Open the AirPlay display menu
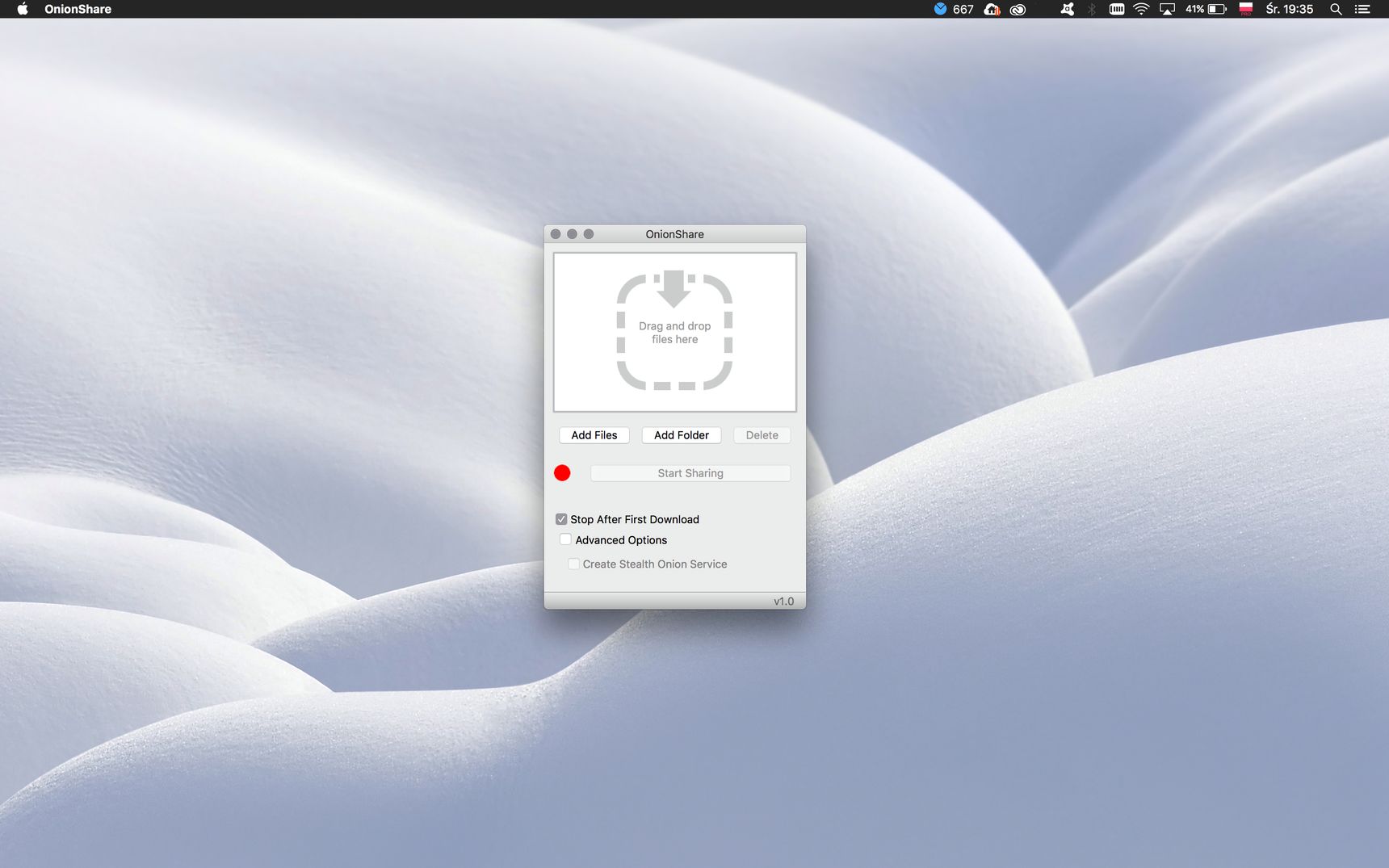1389x868 pixels. (1167, 9)
